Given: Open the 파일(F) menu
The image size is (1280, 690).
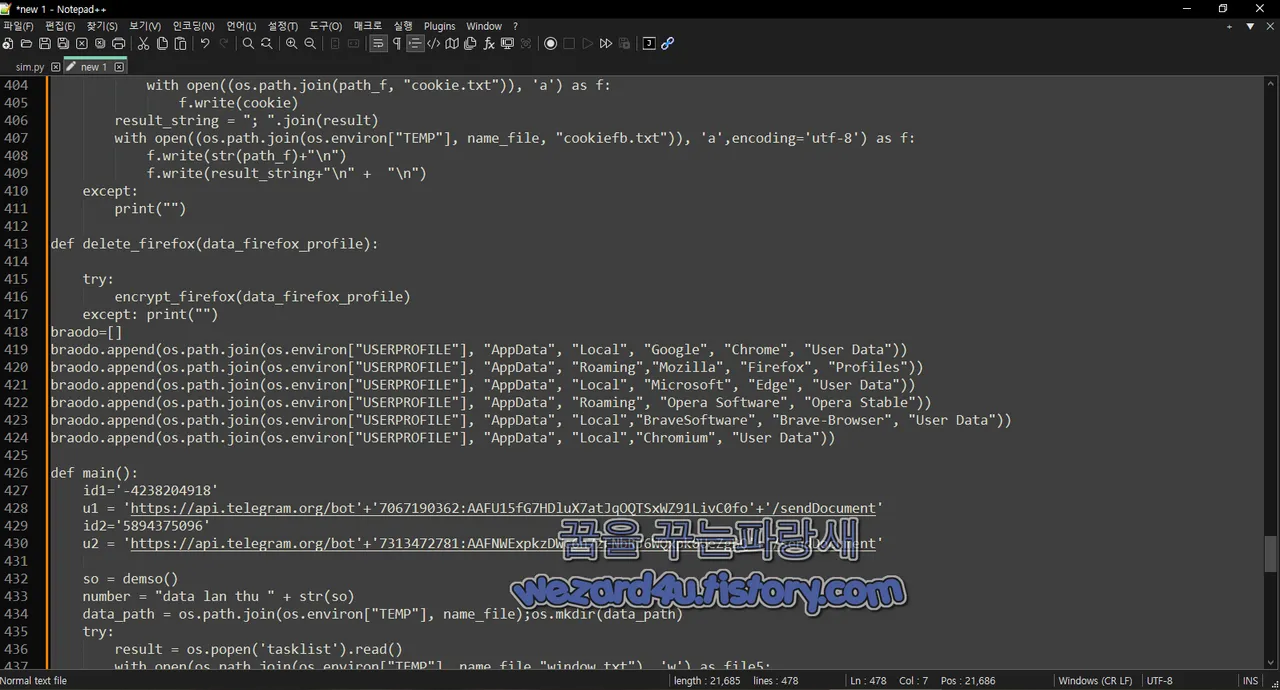Looking at the screenshot, I should [18, 26].
